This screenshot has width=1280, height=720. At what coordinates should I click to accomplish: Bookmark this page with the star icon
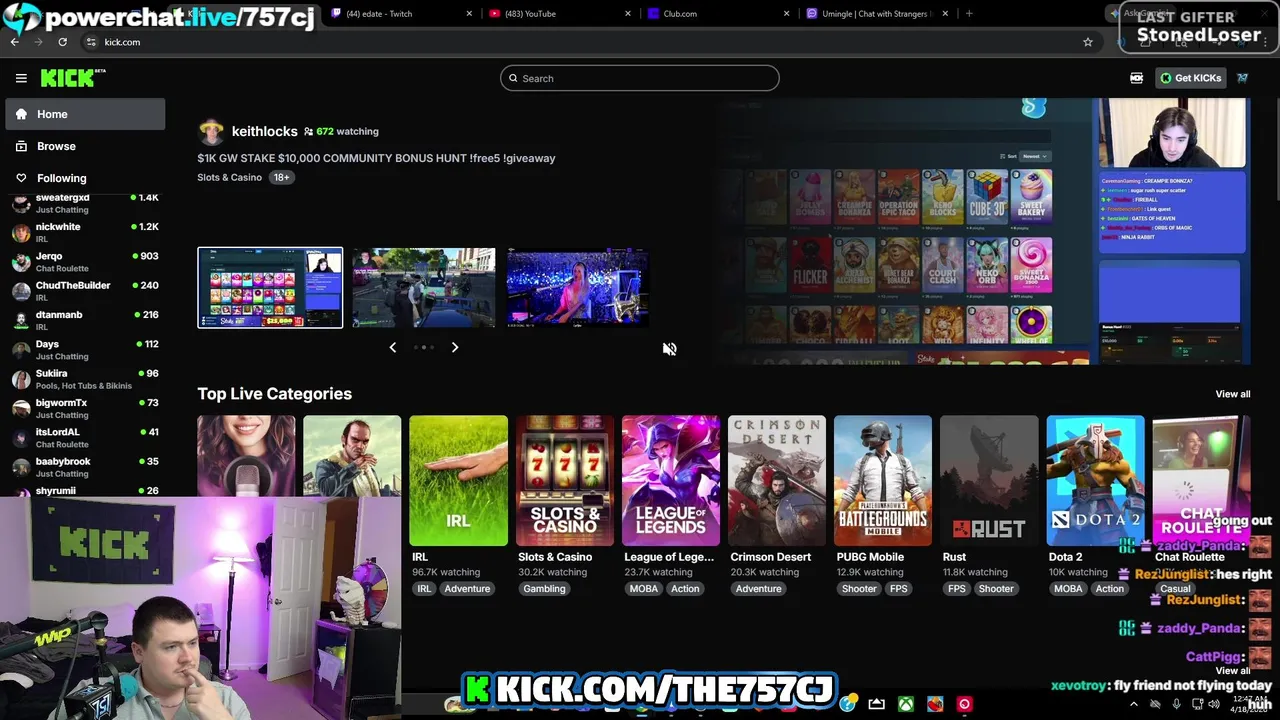click(1088, 42)
